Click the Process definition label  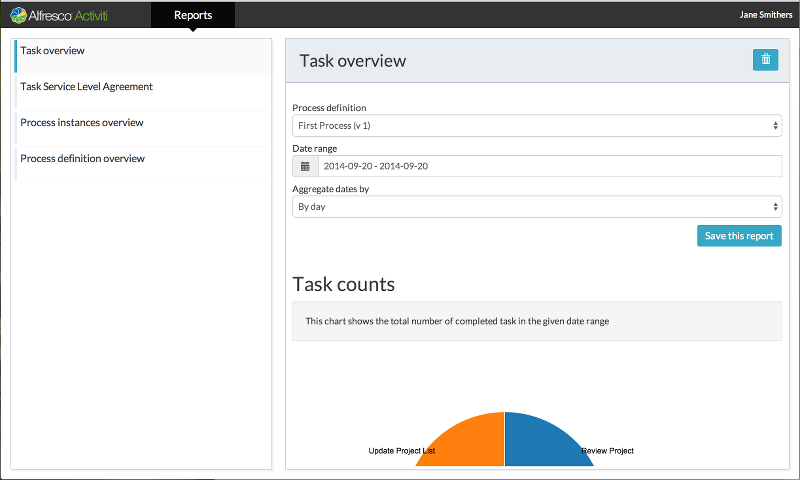coord(329,108)
